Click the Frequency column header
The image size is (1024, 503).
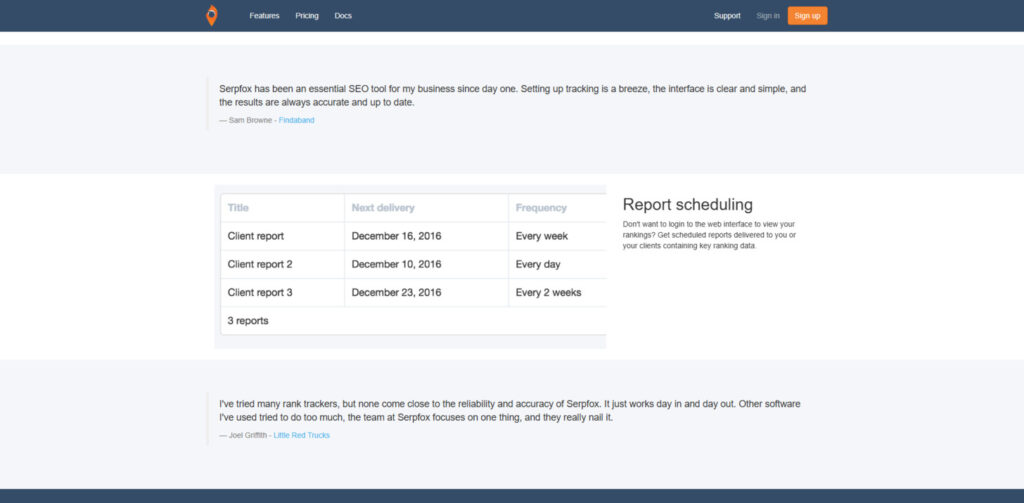(x=541, y=208)
